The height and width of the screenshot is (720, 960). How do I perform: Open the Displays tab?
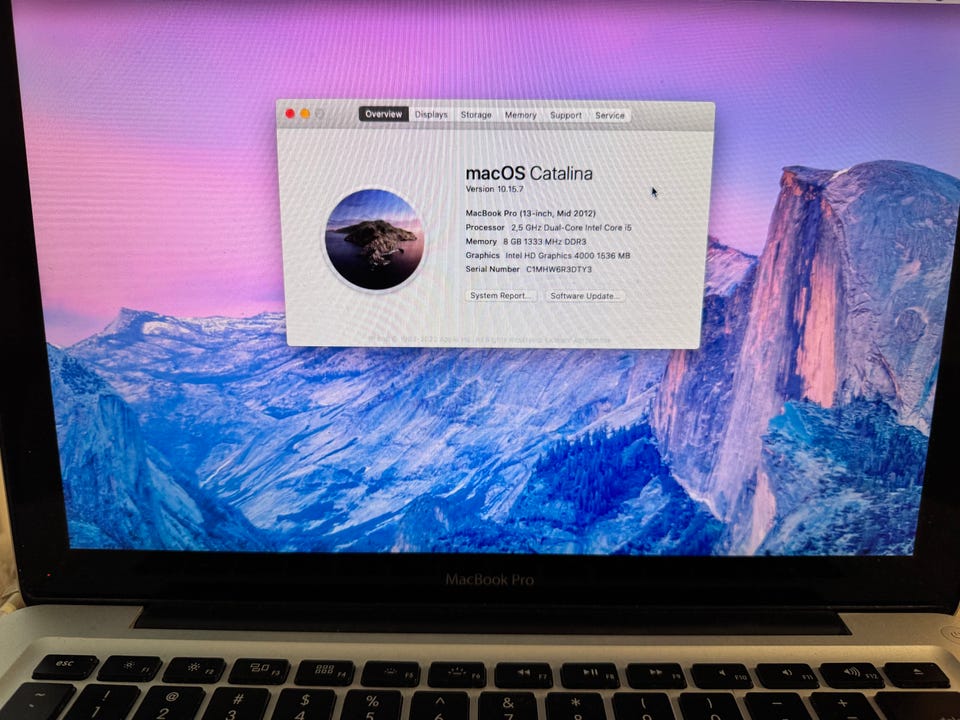(x=431, y=114)
